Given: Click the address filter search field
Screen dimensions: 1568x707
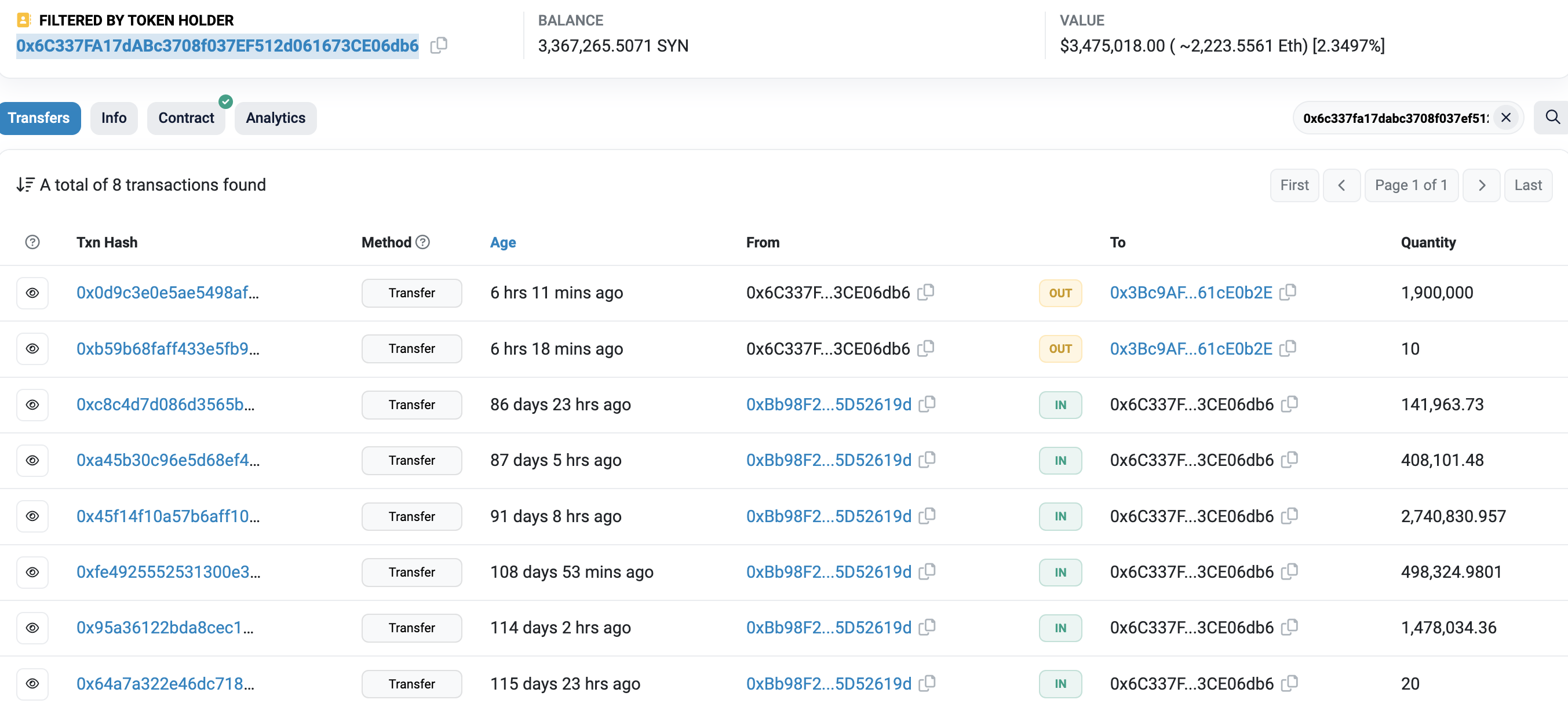Looking at the screenshot, I should pyautogui.click(x=1395, y=118).
